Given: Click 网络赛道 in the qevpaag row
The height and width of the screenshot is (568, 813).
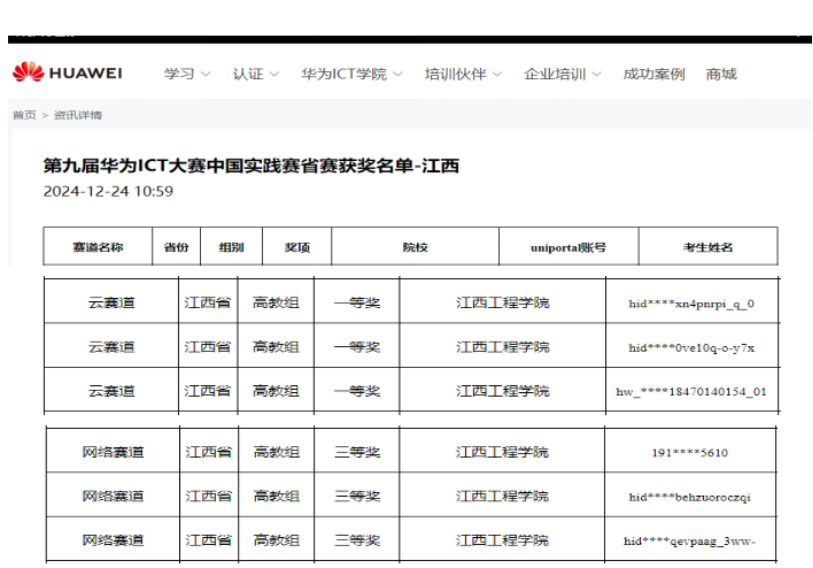Looking at the screenshot, I should (x=113, y=540).
